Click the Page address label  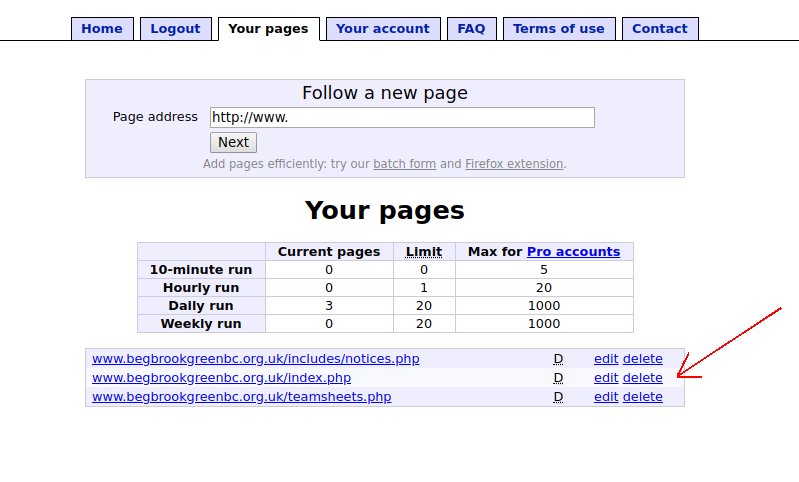(155, 117)
